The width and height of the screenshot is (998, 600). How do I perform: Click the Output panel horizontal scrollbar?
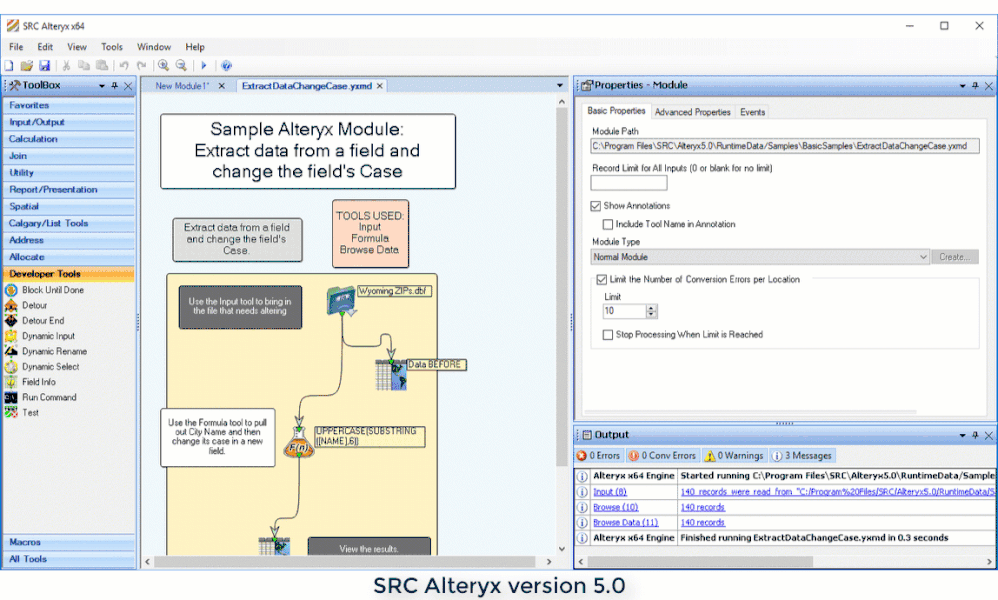tap(700, 562)
